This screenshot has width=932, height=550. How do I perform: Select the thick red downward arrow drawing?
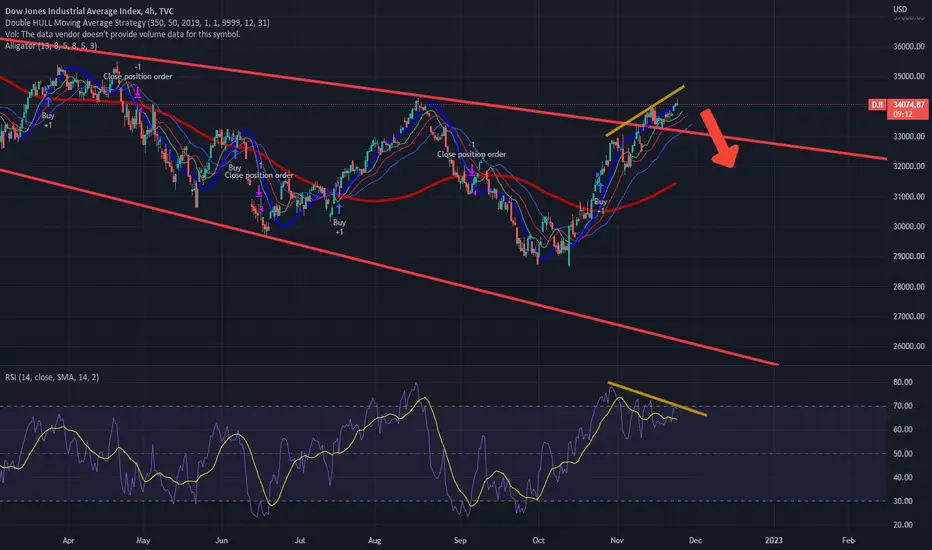(719, 138)
